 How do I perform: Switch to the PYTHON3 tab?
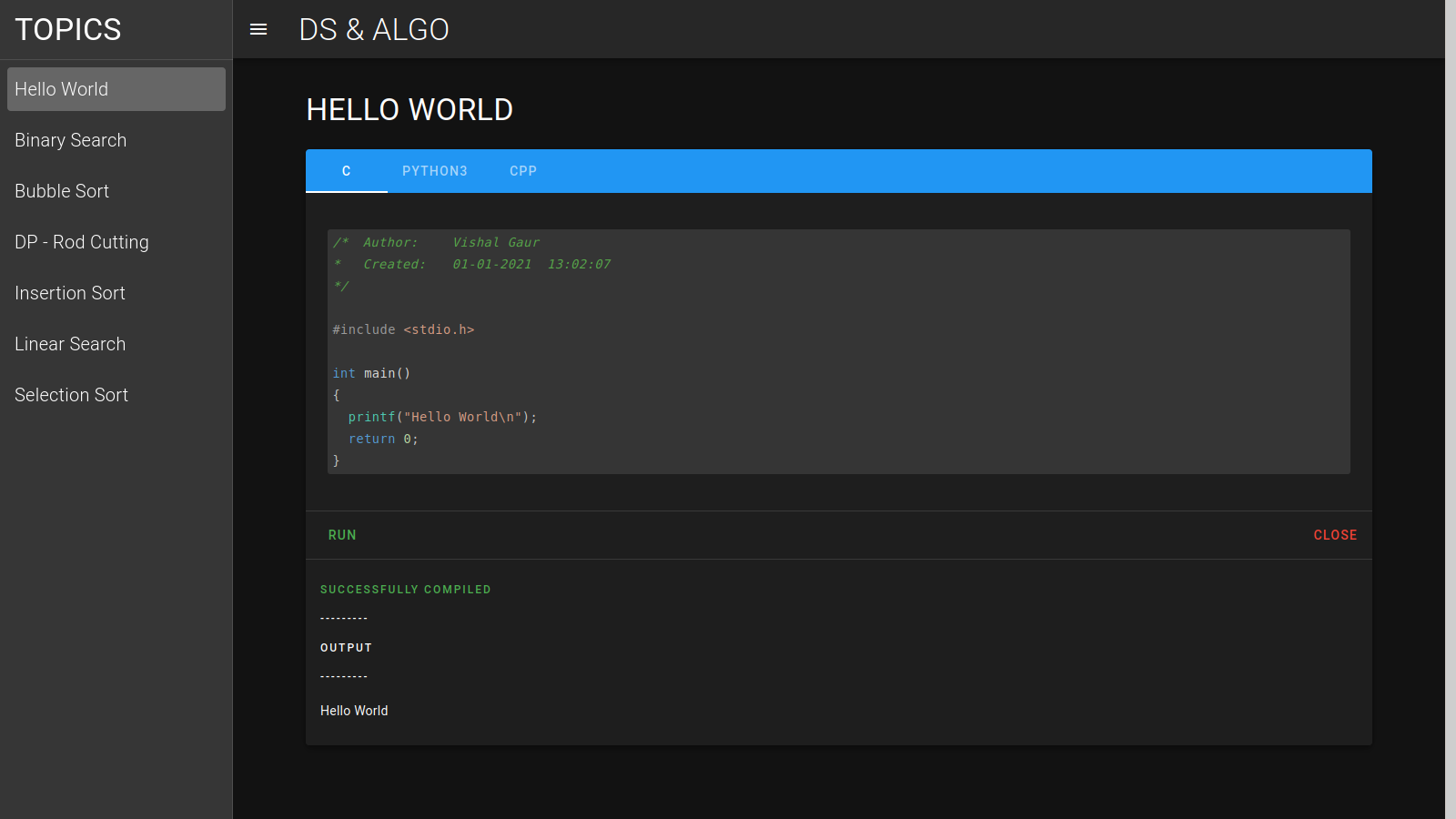[435, 171]
